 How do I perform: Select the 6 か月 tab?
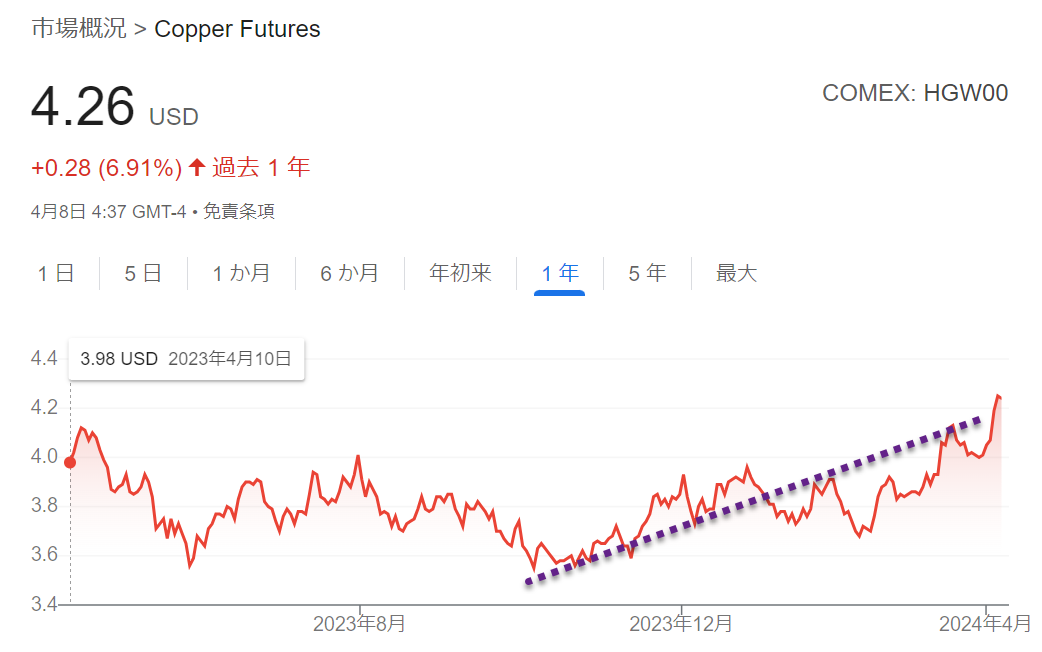(x=350, y=273)
